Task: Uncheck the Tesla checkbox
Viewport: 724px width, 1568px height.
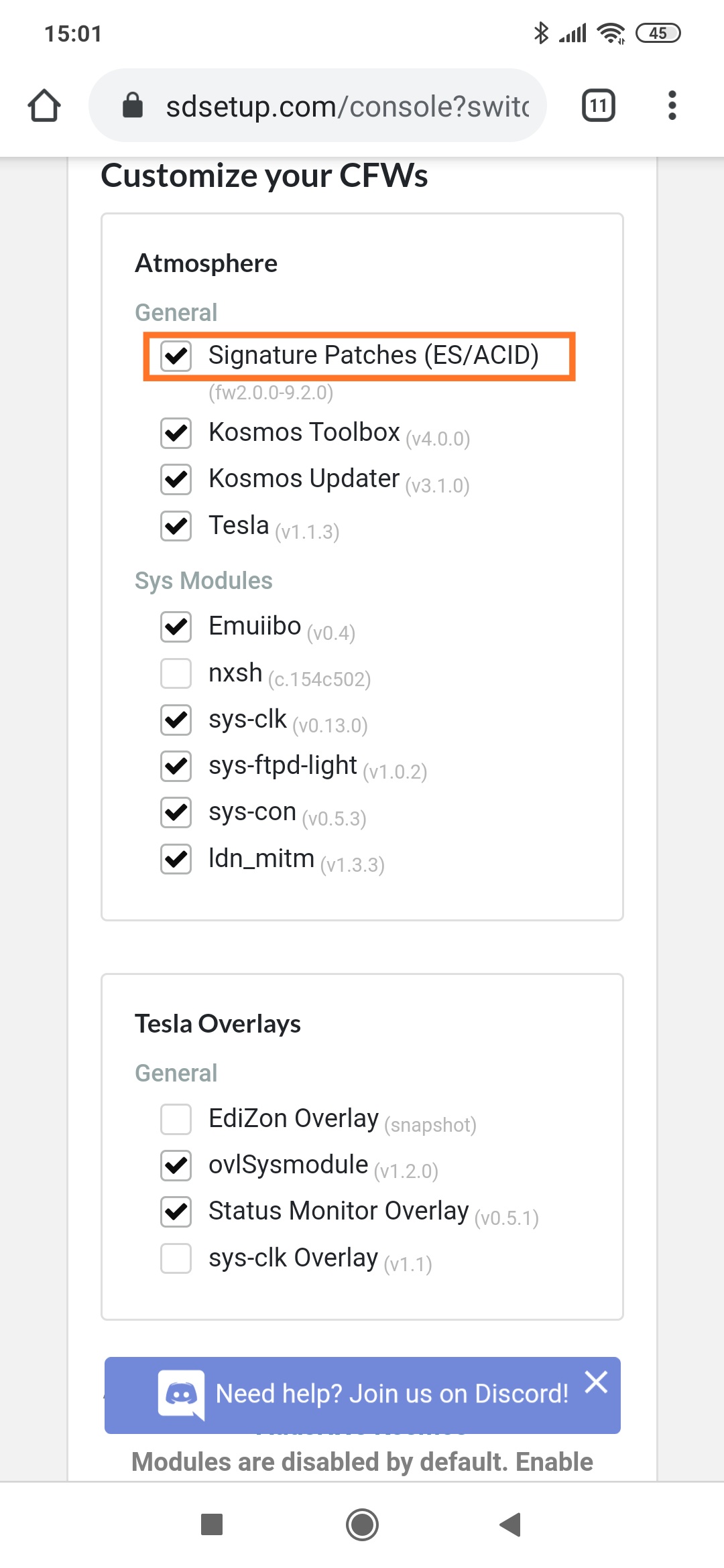Action: (x=176, y=526)
